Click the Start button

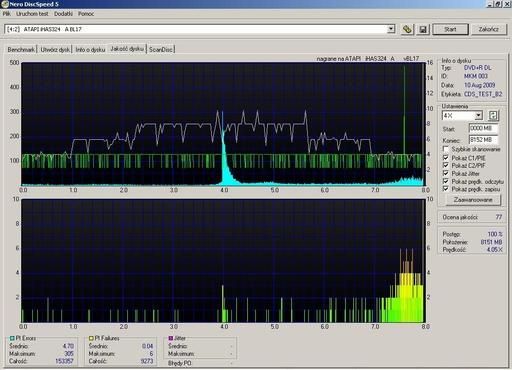click(450, 29)
